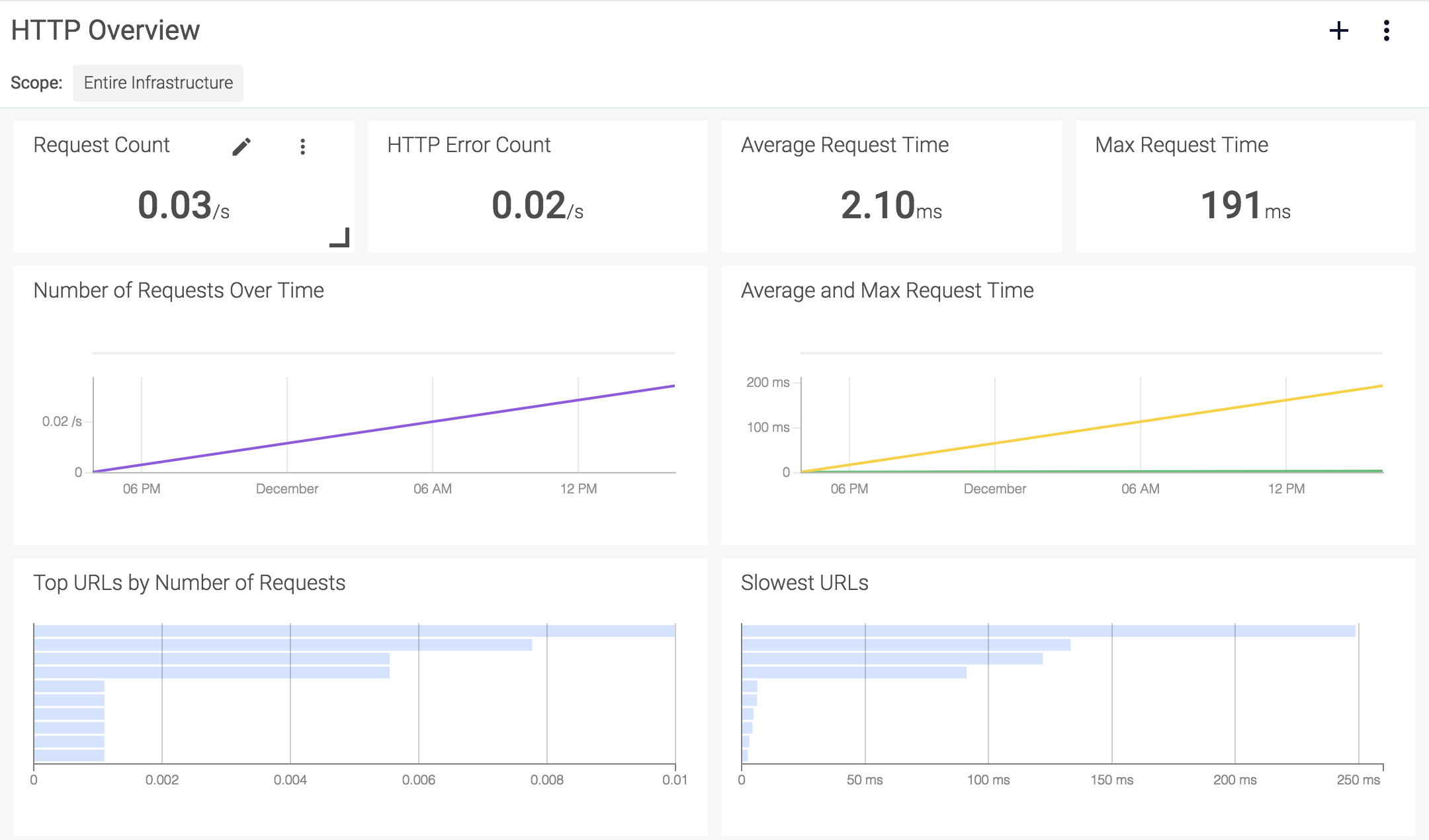The image size is (1429, 840).
Task: Click the Scope: label
Action: 36,83
